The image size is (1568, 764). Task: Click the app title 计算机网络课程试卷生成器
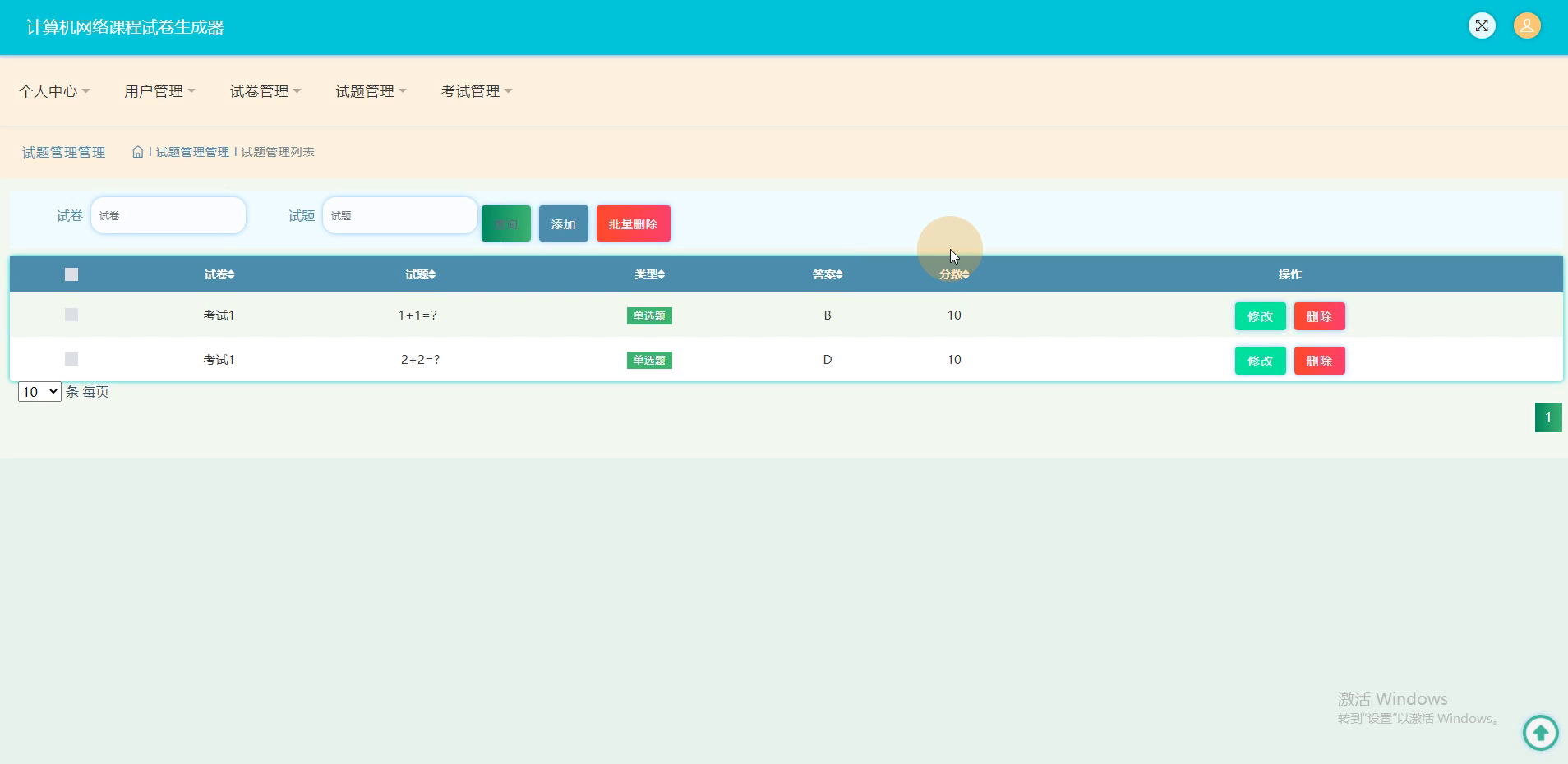pyautogui.click(x=125, y=27)
